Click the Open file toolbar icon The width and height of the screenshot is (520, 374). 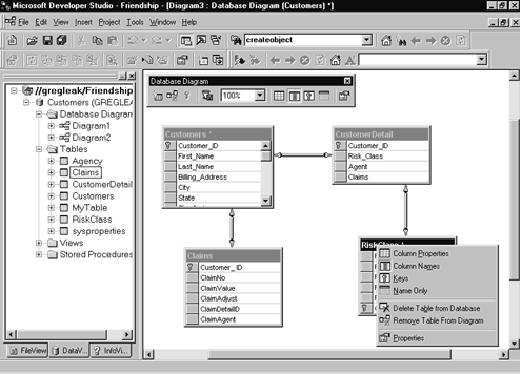[32, 41]
